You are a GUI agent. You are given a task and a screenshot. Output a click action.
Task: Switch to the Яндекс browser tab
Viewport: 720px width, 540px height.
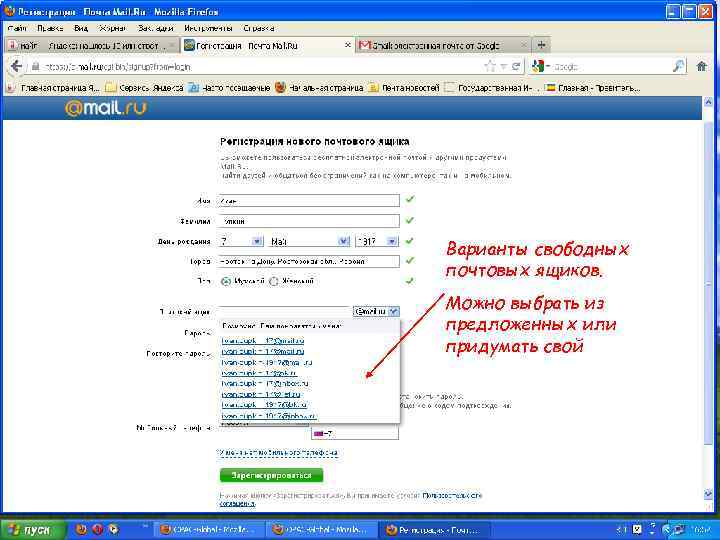click(91, 45)
